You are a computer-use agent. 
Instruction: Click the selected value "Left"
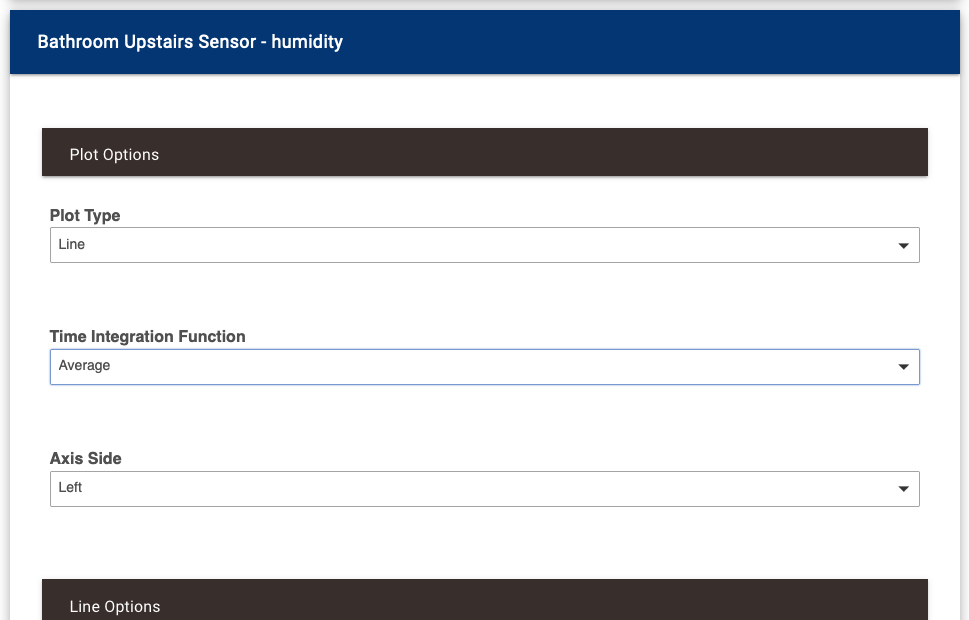click(71, 488)
